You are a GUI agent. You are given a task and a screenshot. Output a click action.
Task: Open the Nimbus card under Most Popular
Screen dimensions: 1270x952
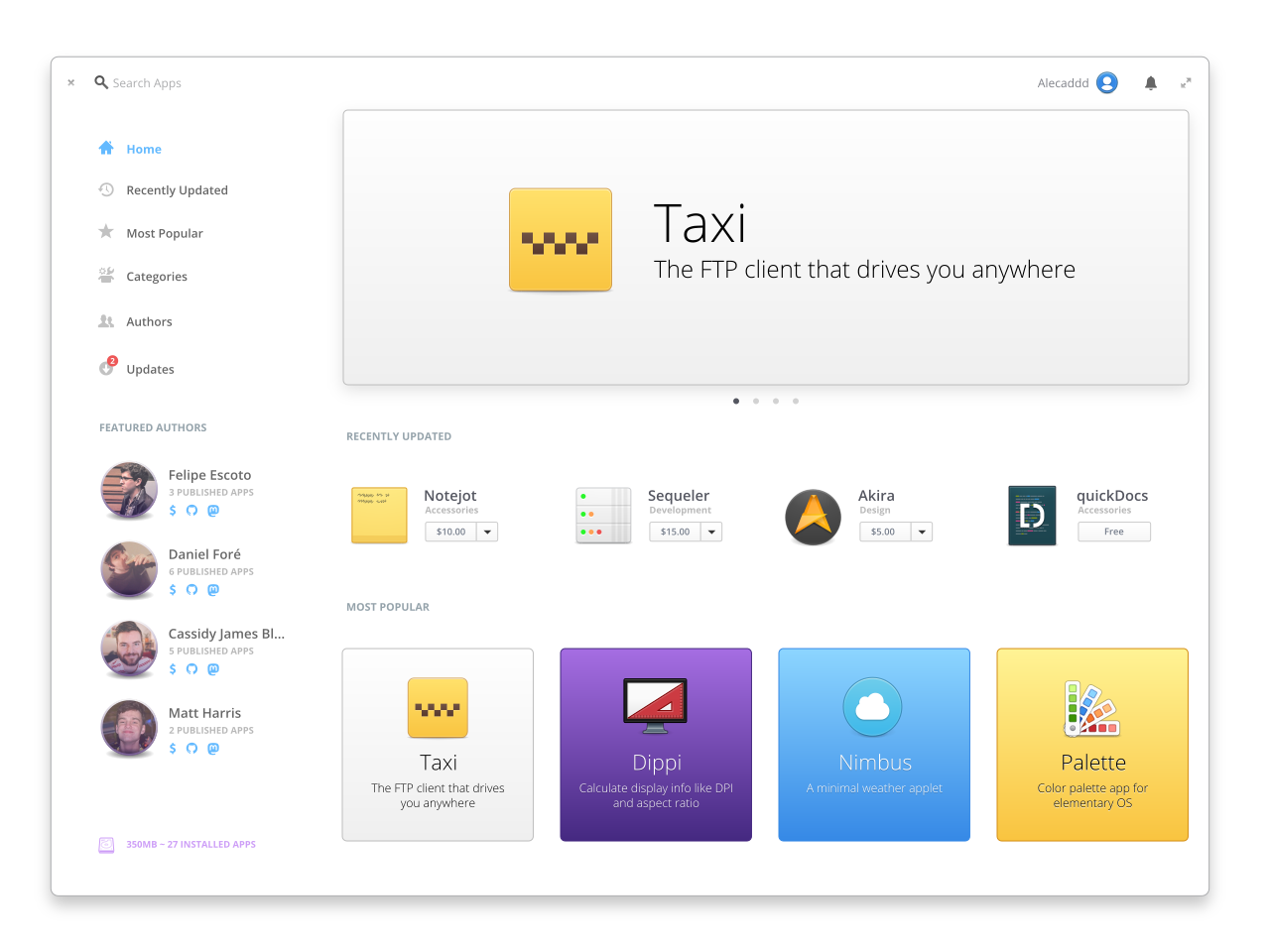[874, 745]
